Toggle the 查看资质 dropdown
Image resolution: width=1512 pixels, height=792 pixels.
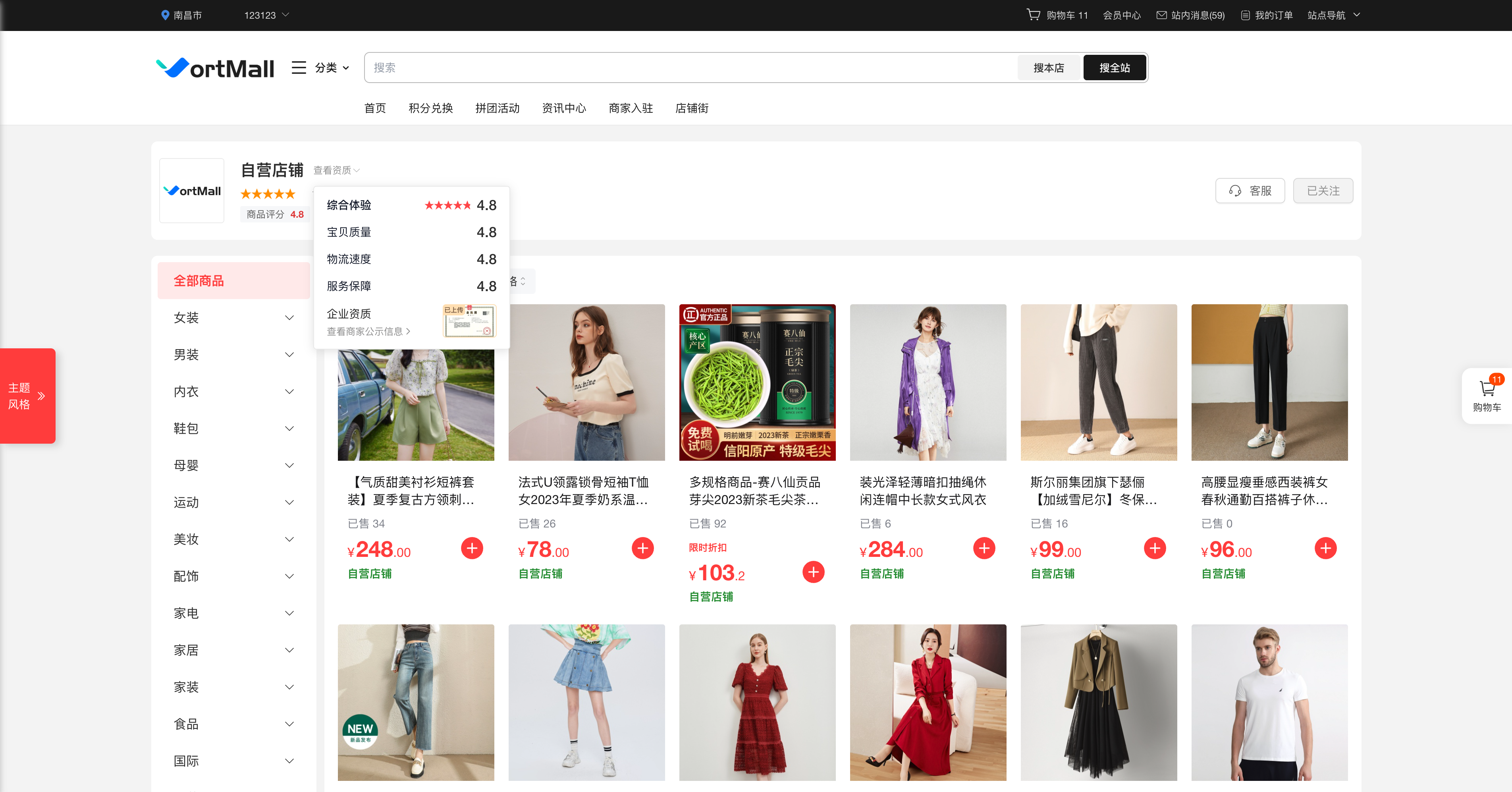336,170
